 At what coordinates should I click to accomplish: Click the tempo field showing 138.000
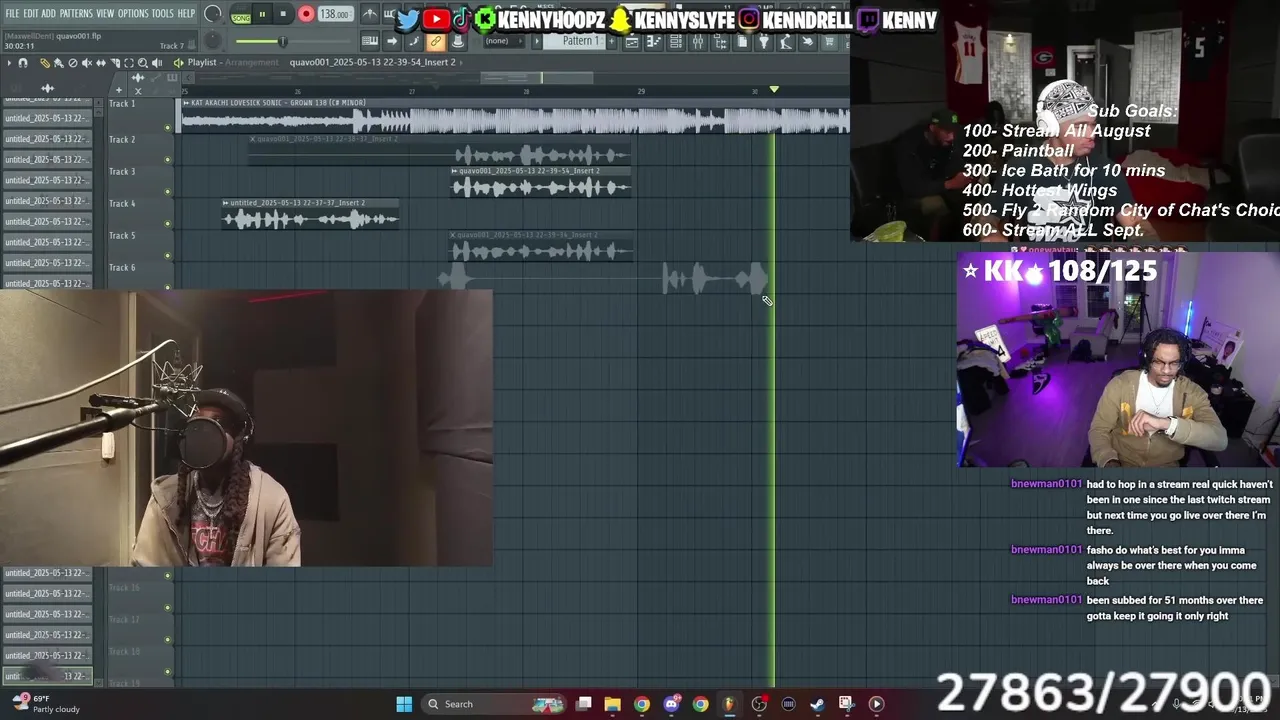336,14
